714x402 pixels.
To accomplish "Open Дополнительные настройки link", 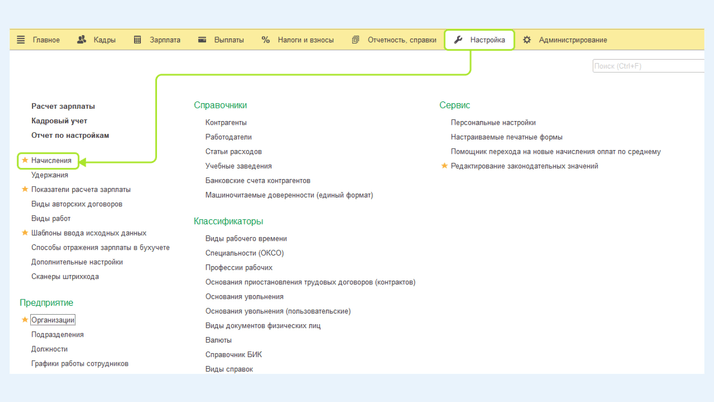I will (77, 262).
